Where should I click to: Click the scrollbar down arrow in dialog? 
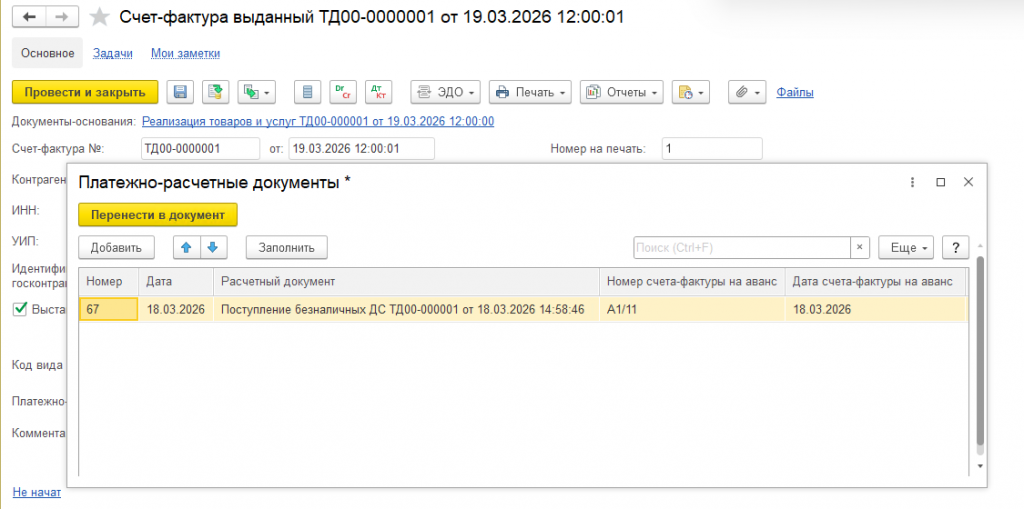979,465
